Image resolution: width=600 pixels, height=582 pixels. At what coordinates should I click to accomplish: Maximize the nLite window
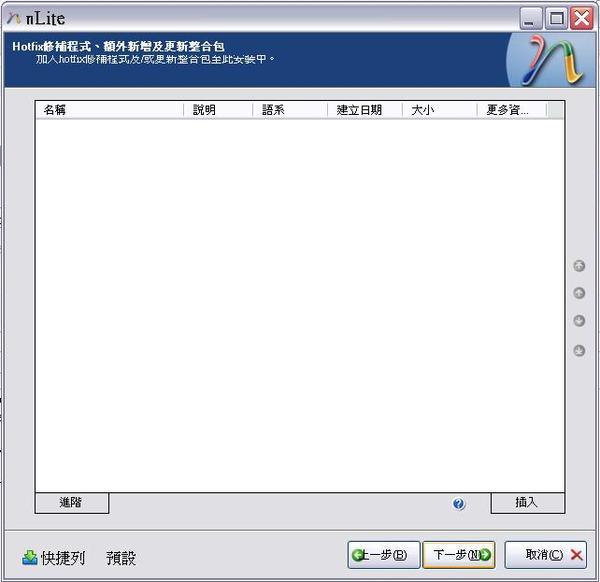coord(556,18)
